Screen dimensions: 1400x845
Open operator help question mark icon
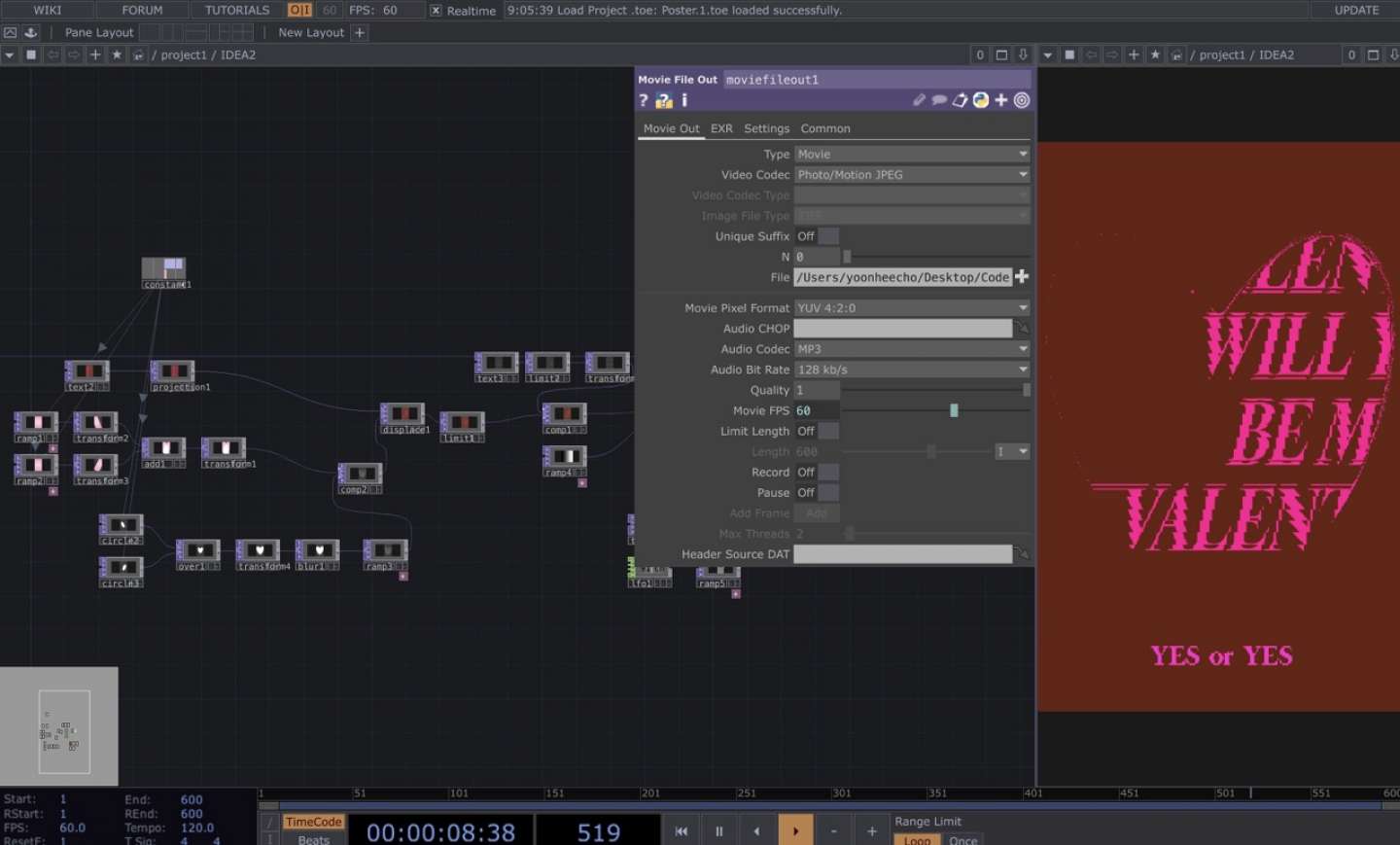point(644,100)
